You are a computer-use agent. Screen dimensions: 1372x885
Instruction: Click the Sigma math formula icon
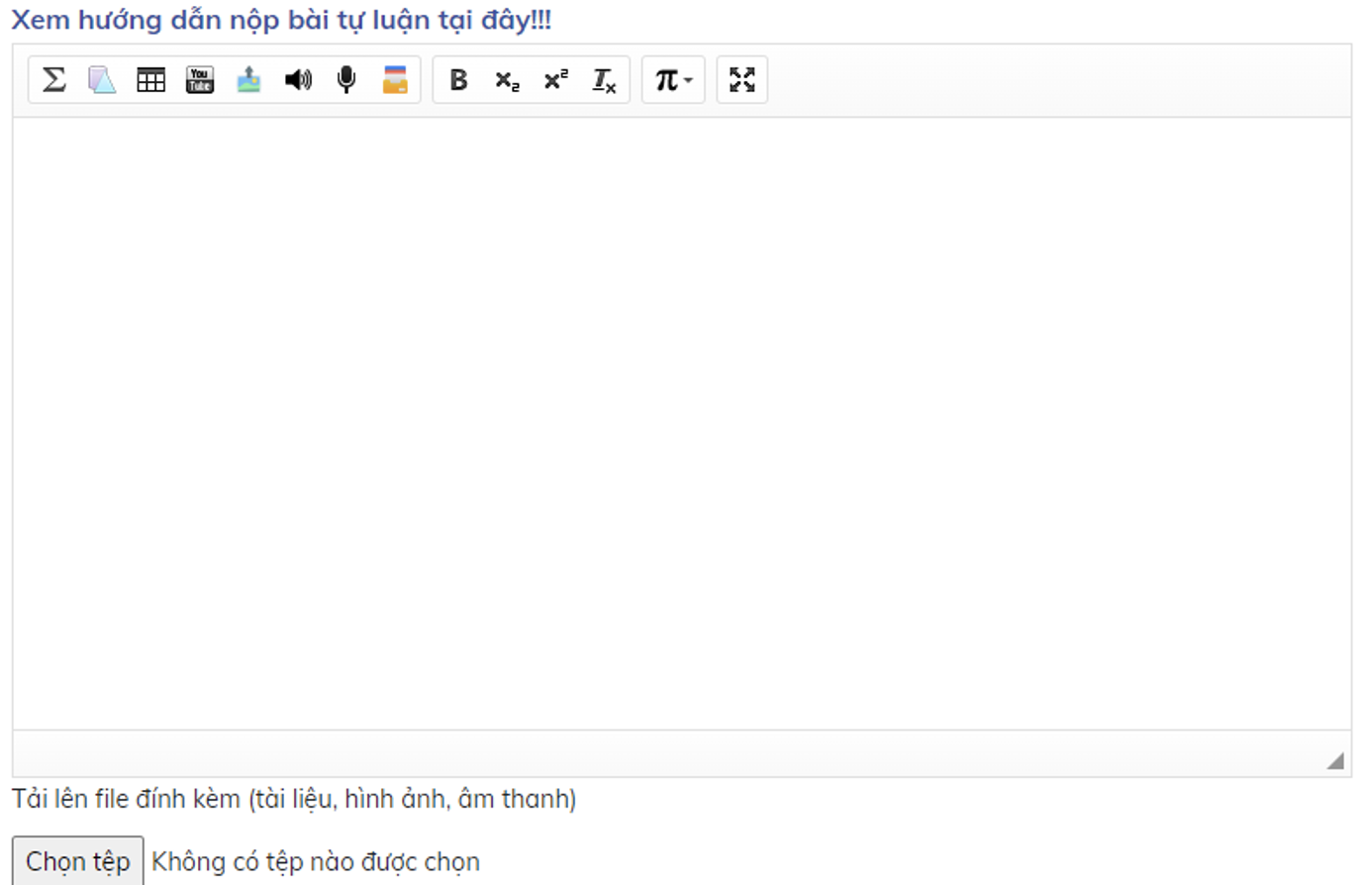(54, 79)
